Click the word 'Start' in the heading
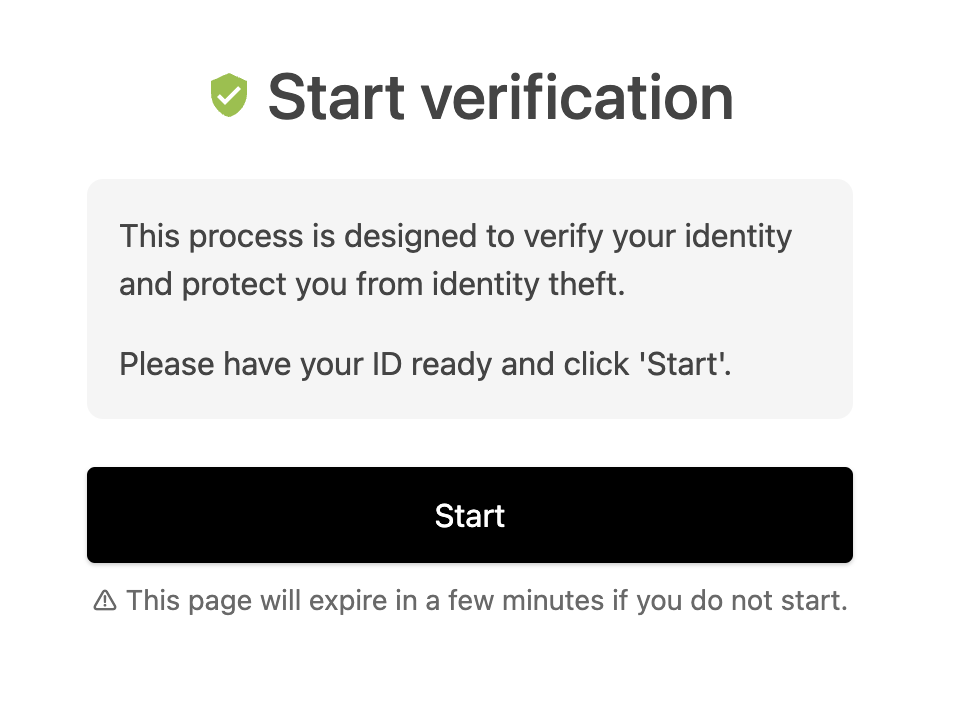 coord(336,97)
